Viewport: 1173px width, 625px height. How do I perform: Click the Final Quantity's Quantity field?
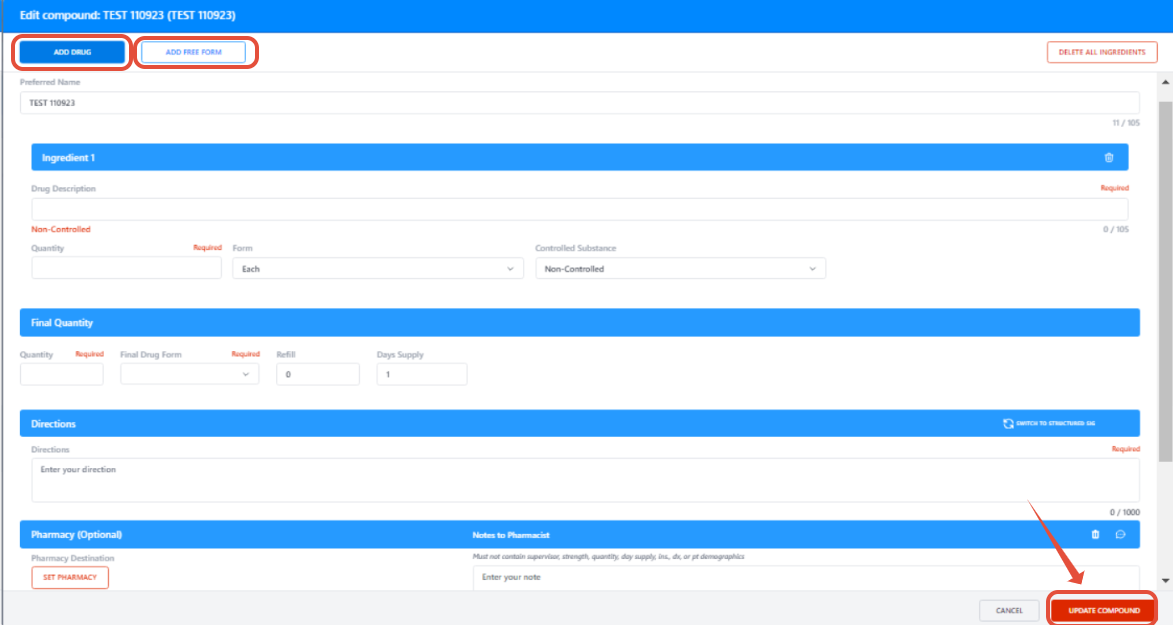coord(61,374)
